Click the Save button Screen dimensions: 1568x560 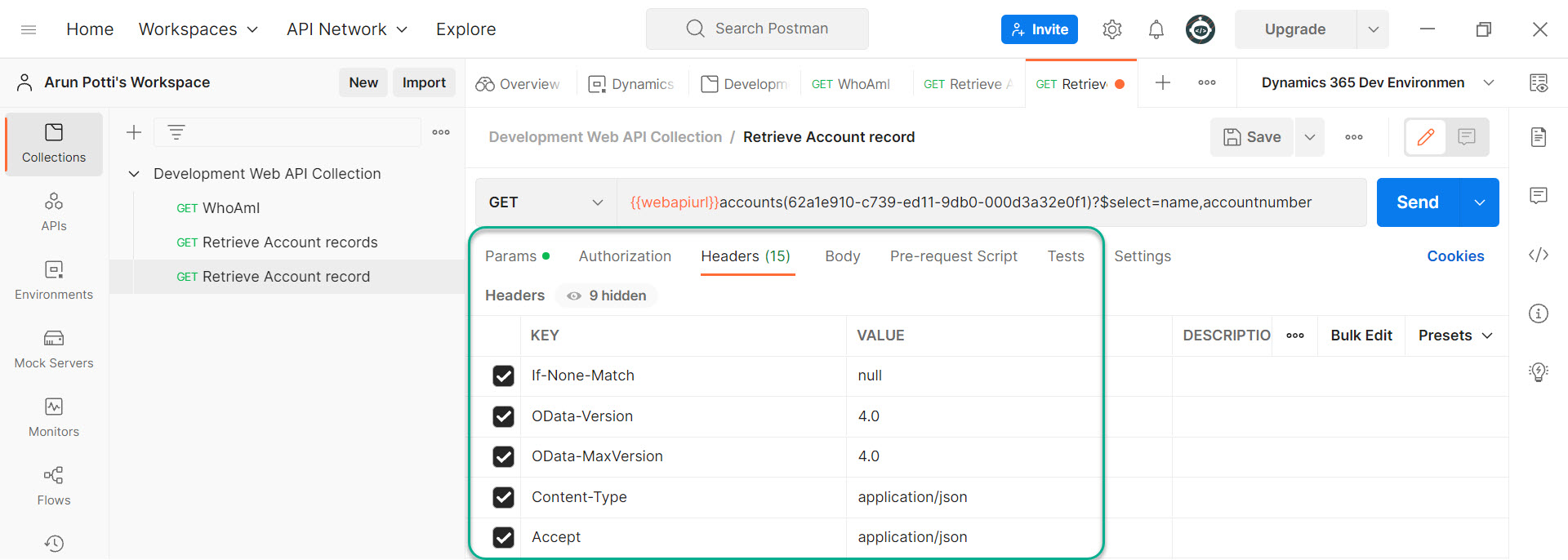pos(1252,137)
